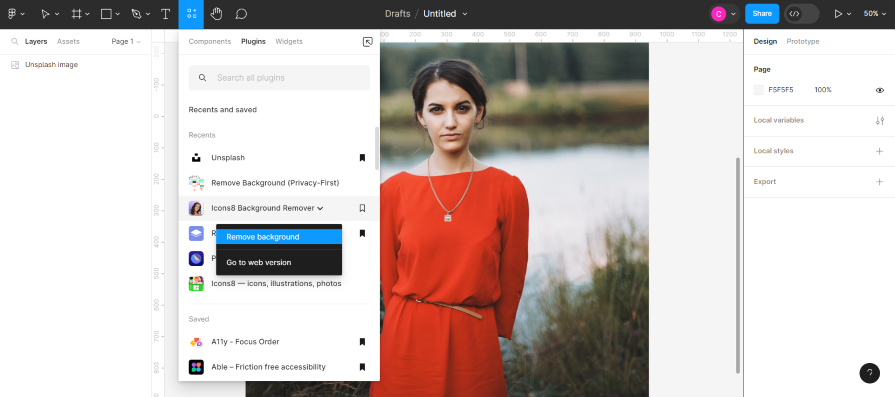This screenshot has height=397, width=895.
Task: Click the Search all plugins field
Action: click(x=279, y=78)
